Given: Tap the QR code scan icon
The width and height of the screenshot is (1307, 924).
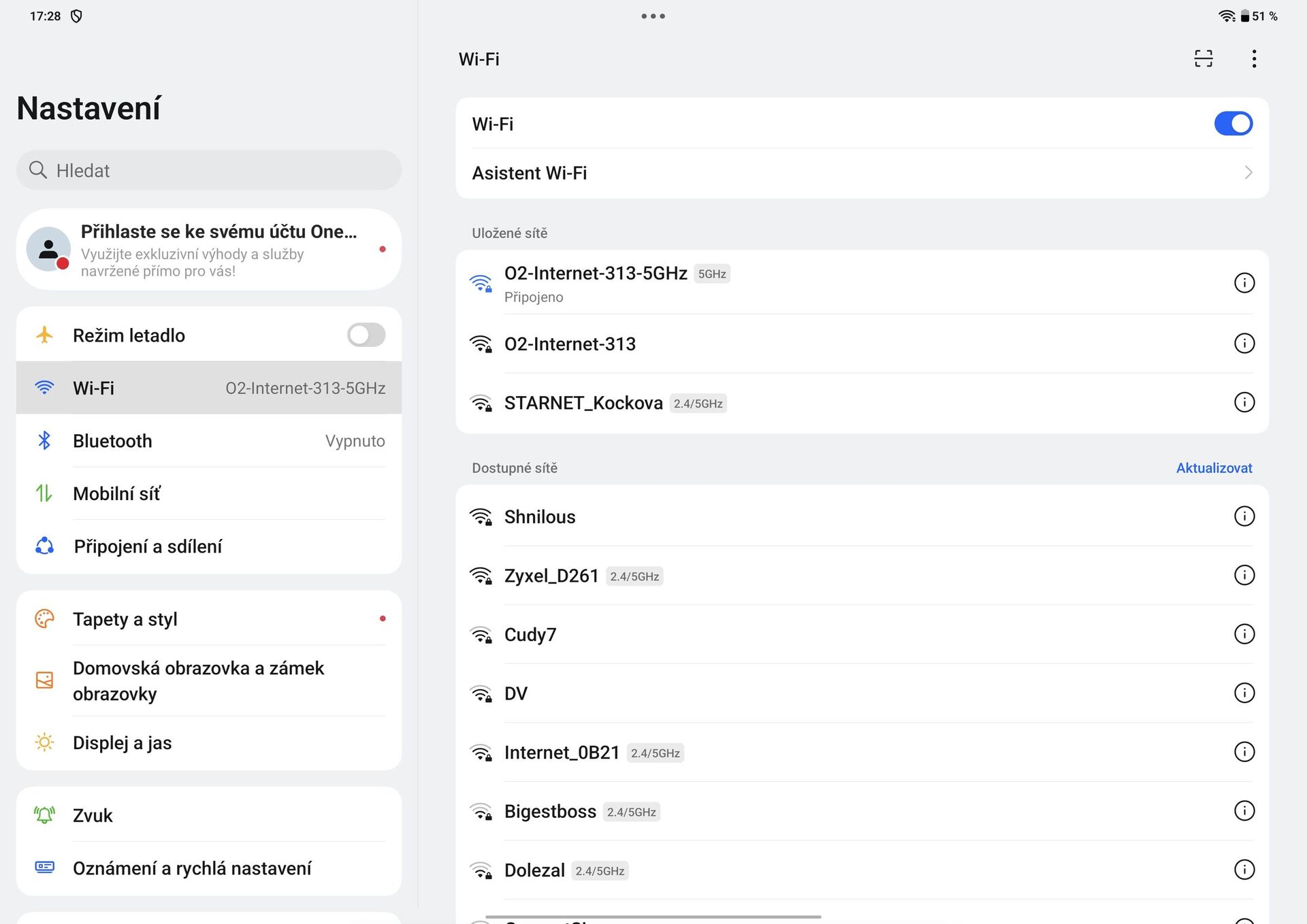Looking at the screenshot, I should [x=1203, y=59].
